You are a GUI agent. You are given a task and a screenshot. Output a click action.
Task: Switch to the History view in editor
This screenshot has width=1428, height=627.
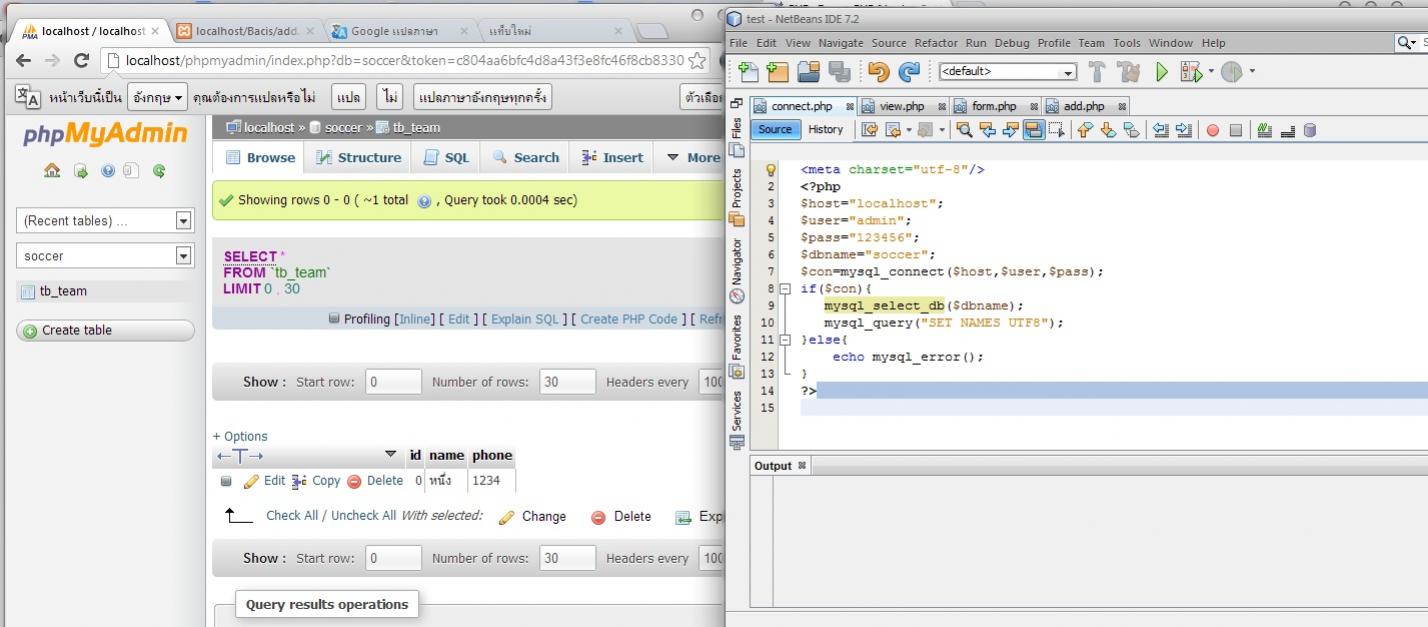826,129
